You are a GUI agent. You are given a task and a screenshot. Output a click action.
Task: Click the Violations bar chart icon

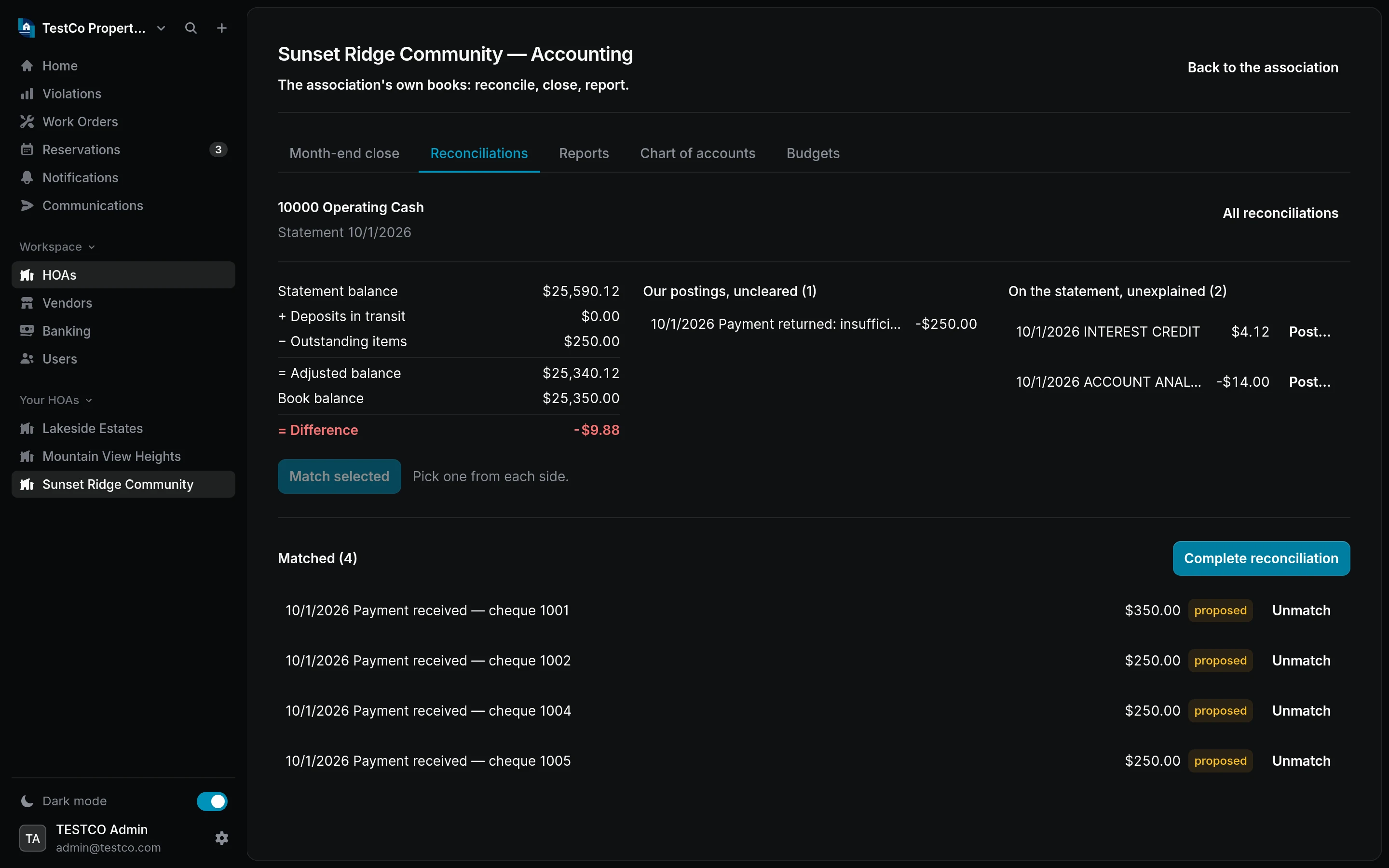(27, 94)
